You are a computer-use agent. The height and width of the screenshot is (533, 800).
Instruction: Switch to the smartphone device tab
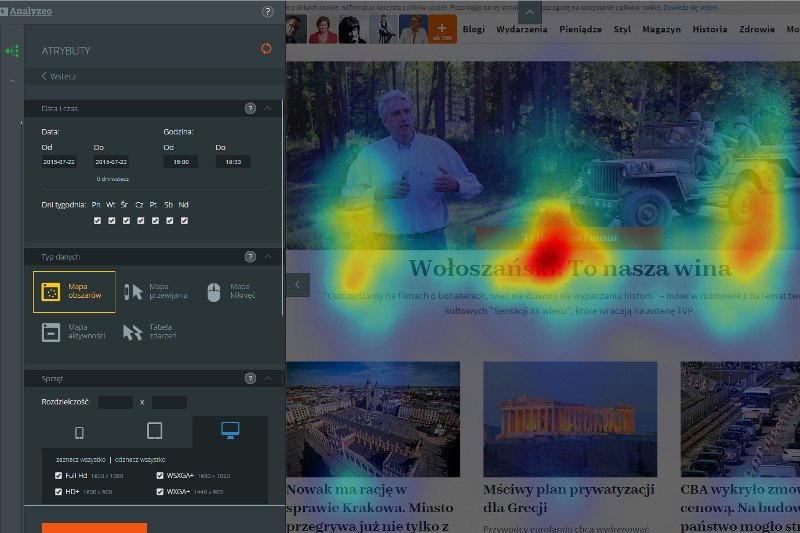(79, 433)
